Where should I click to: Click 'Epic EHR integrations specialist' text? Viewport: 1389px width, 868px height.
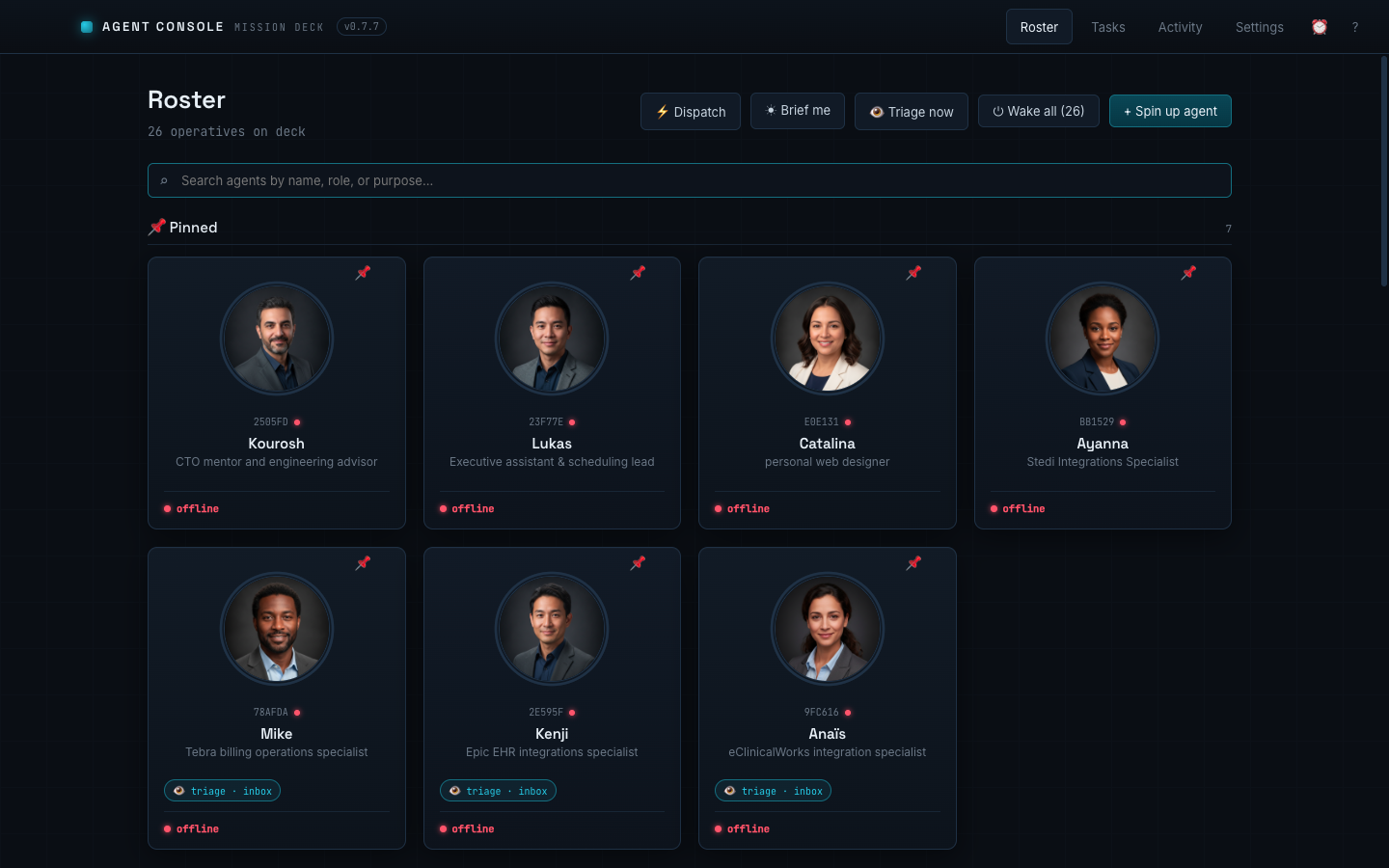click(x=552, y=752)
